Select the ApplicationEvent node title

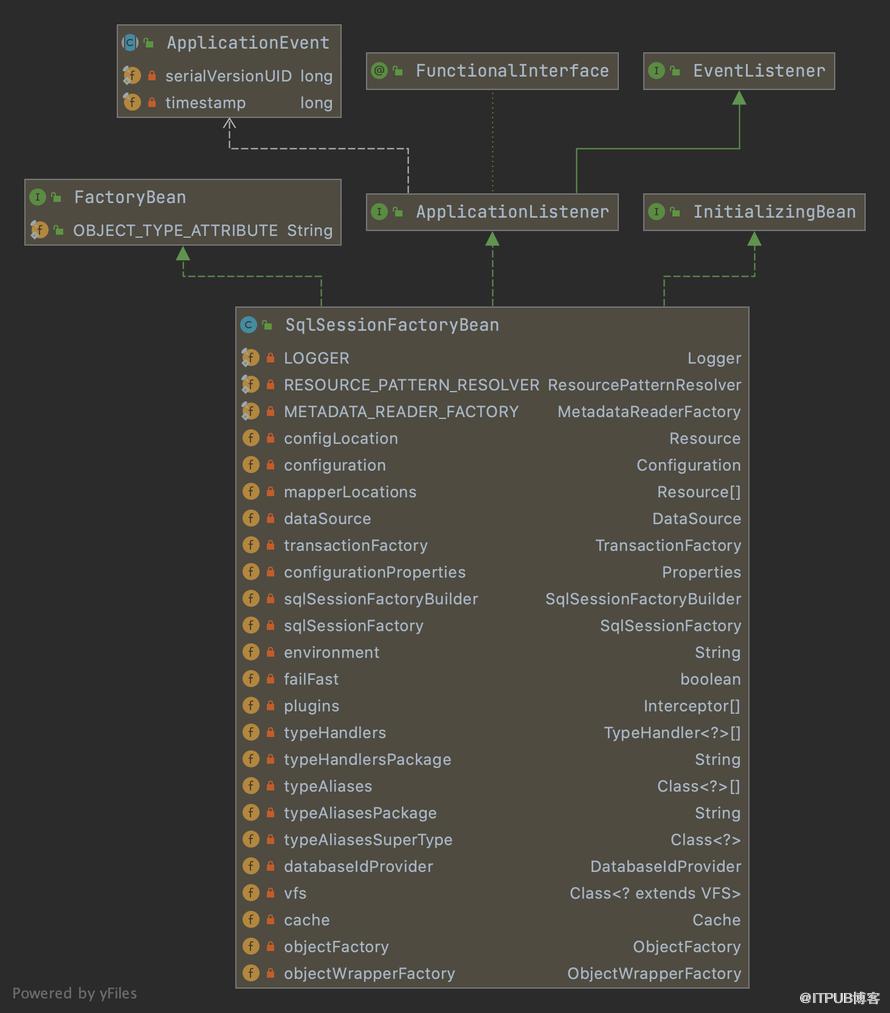tap(248, 43)
